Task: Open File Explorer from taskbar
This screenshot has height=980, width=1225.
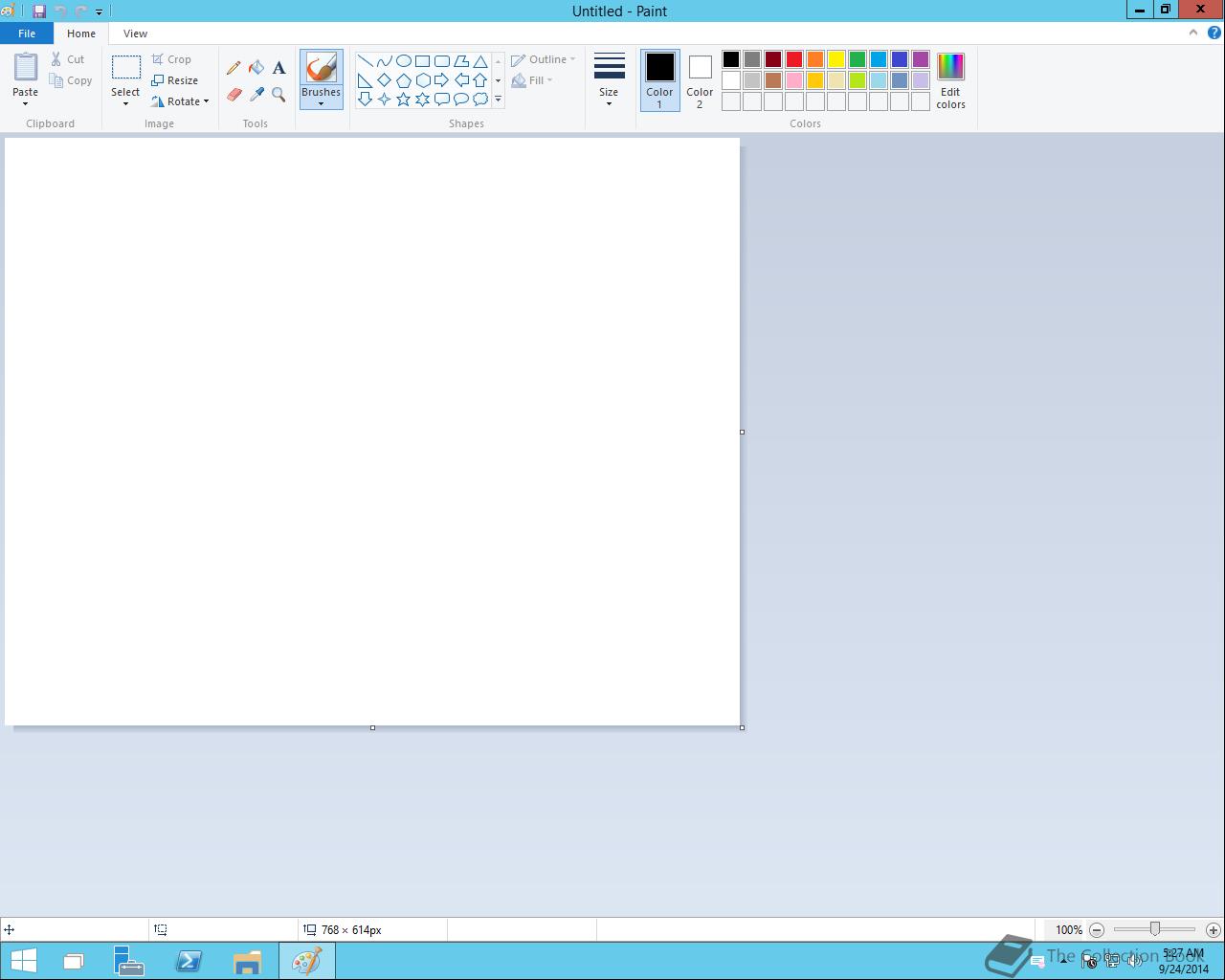Action: click(247, 961)
